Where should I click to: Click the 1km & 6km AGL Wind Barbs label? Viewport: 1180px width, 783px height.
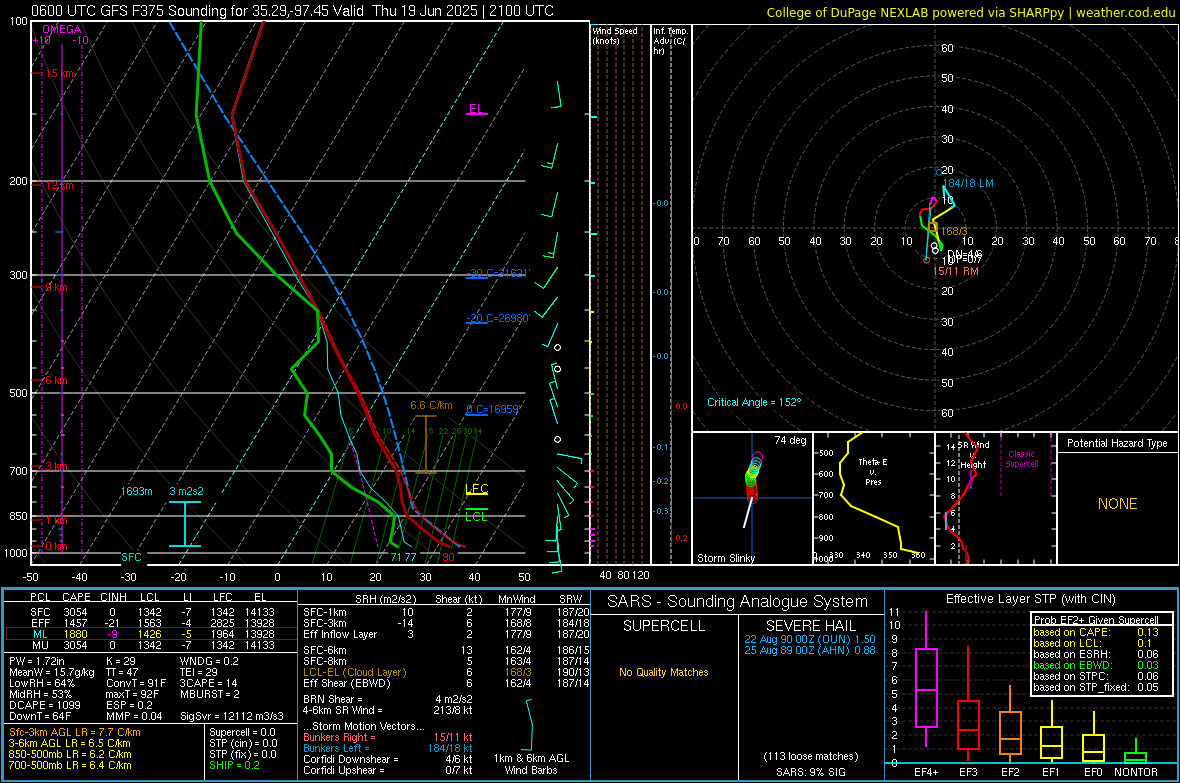pyautogui.click(x=531, y=764)
